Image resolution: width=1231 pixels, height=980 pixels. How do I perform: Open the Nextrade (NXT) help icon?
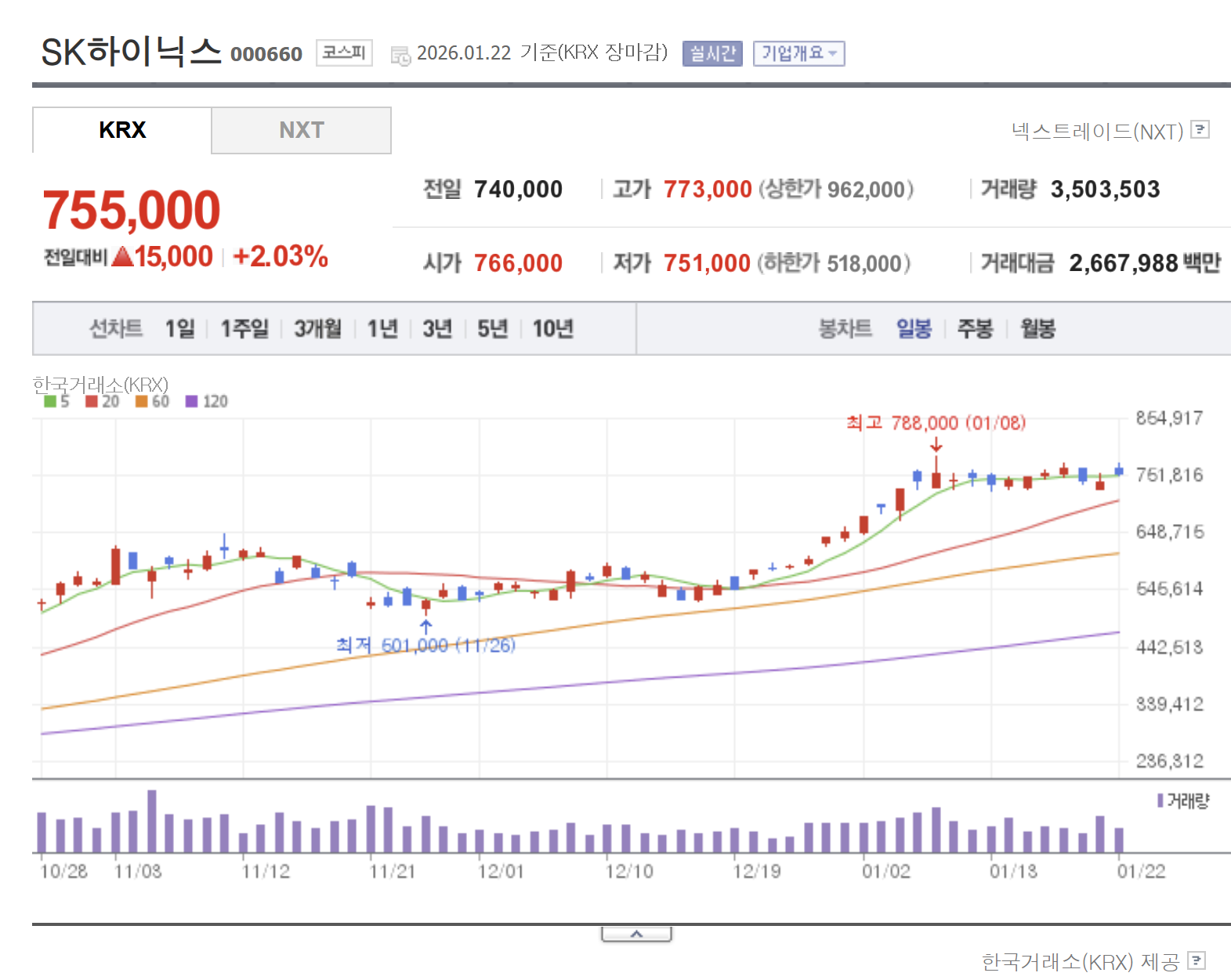click(x=1200, y=129)
